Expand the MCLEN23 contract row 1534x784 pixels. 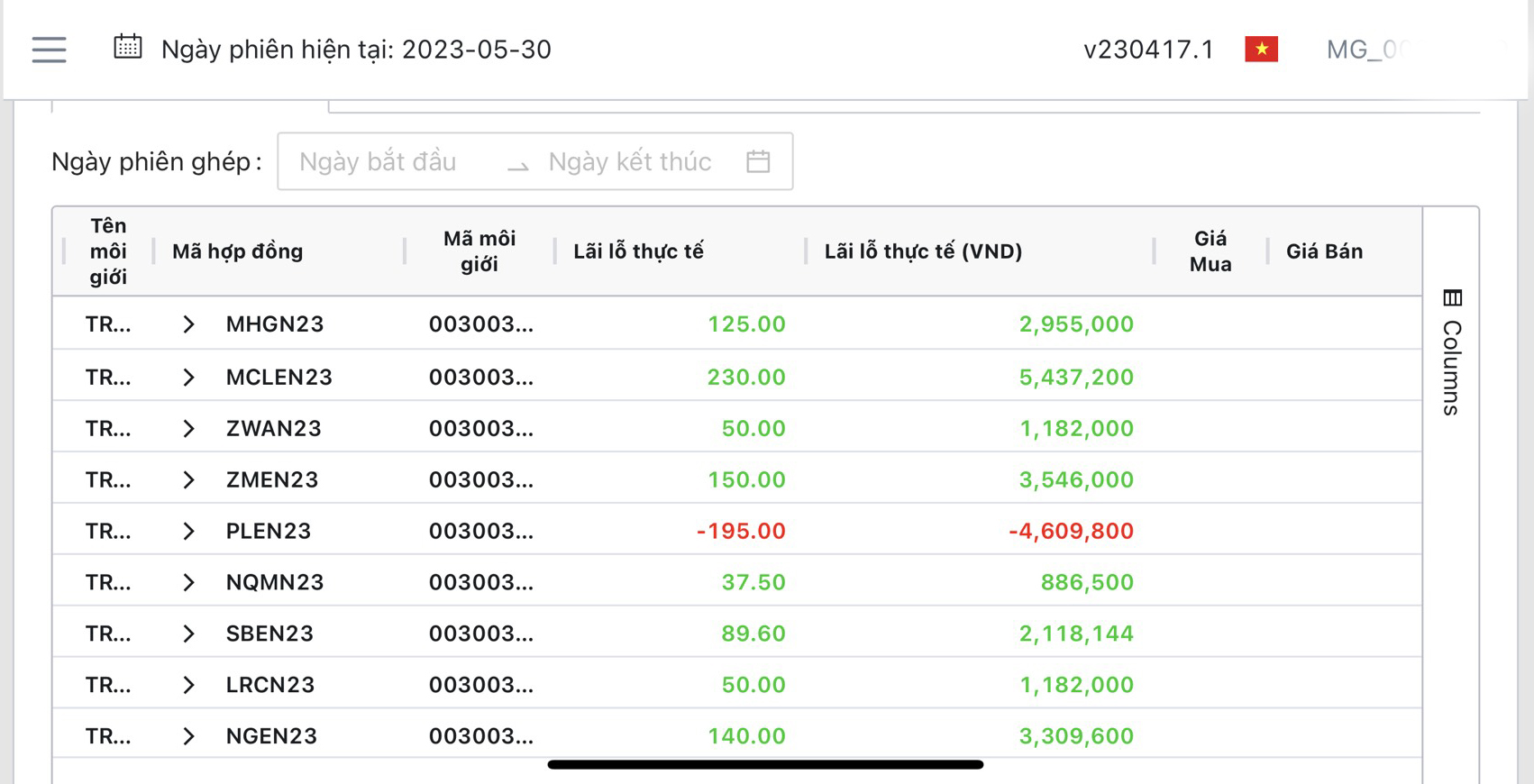coord(188,377)
